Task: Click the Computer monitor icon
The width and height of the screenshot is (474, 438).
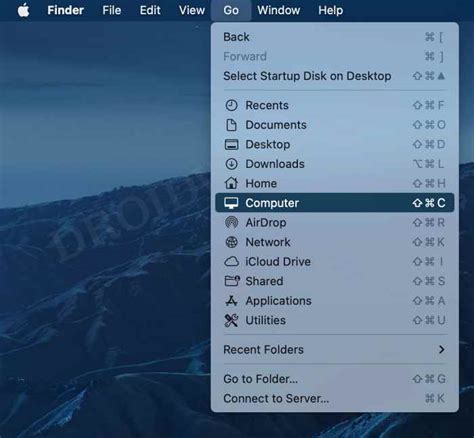Action: tap(231, 203)
